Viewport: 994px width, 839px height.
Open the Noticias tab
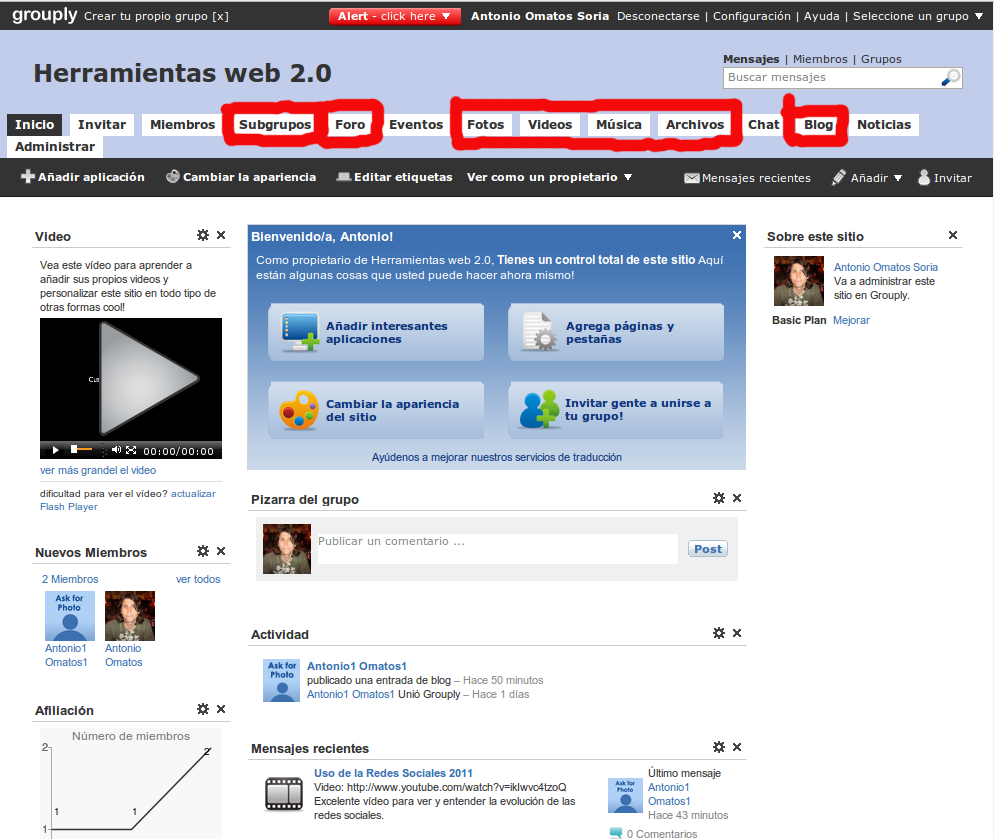pyautogui.click(x=884, y=124)
